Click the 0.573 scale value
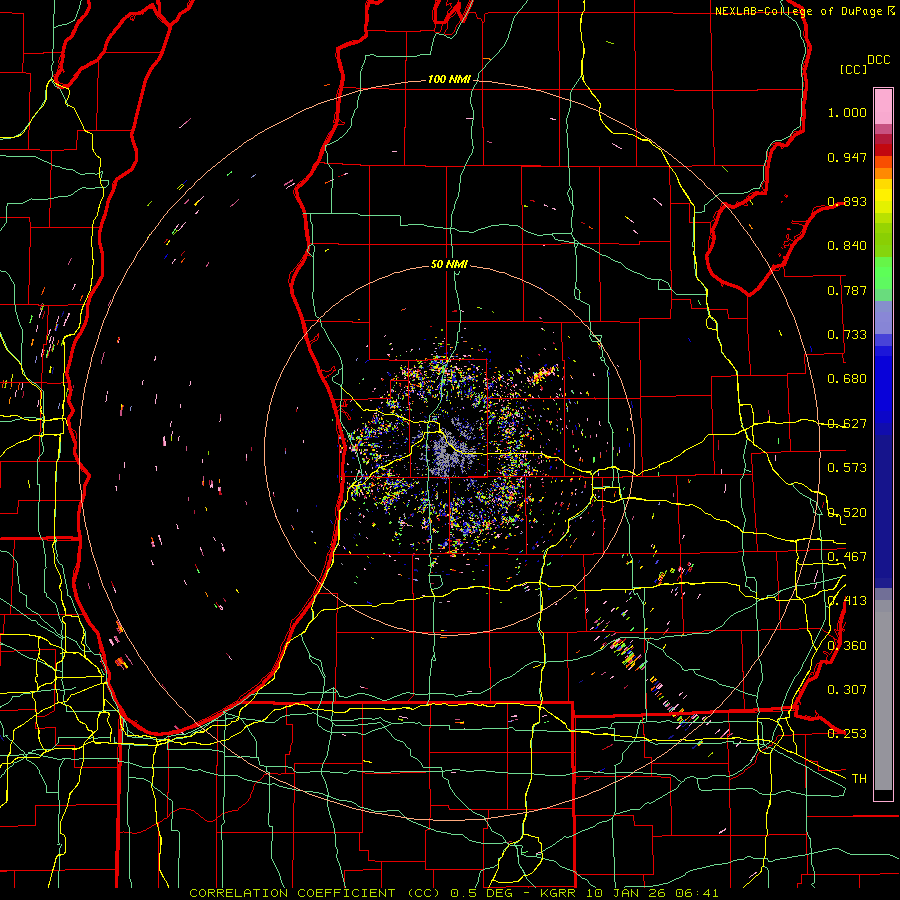The width and height of the screenshot is (900, 900). click(847, 468)
